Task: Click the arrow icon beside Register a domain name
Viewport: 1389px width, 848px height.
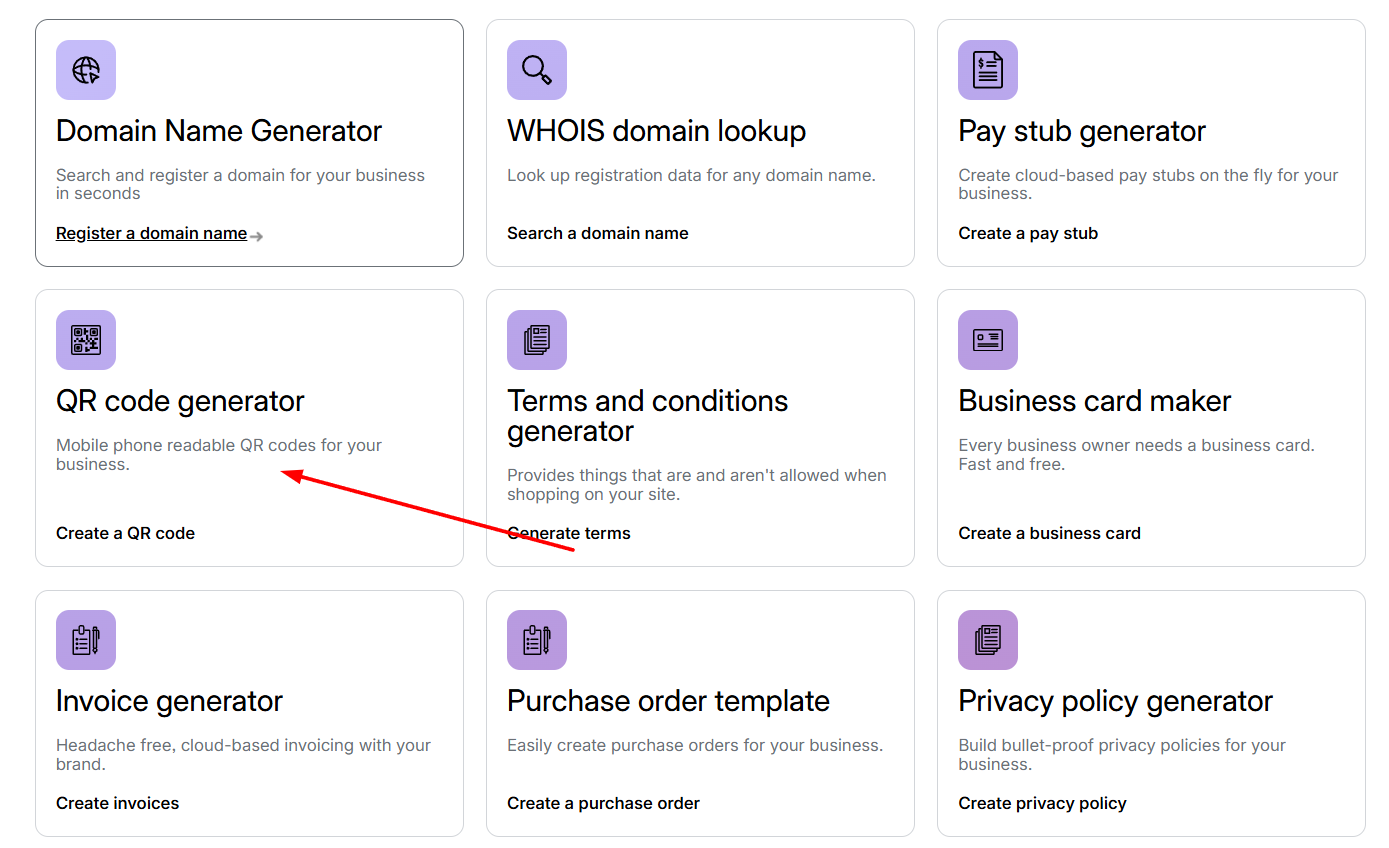Action: (x=257, y=236)
